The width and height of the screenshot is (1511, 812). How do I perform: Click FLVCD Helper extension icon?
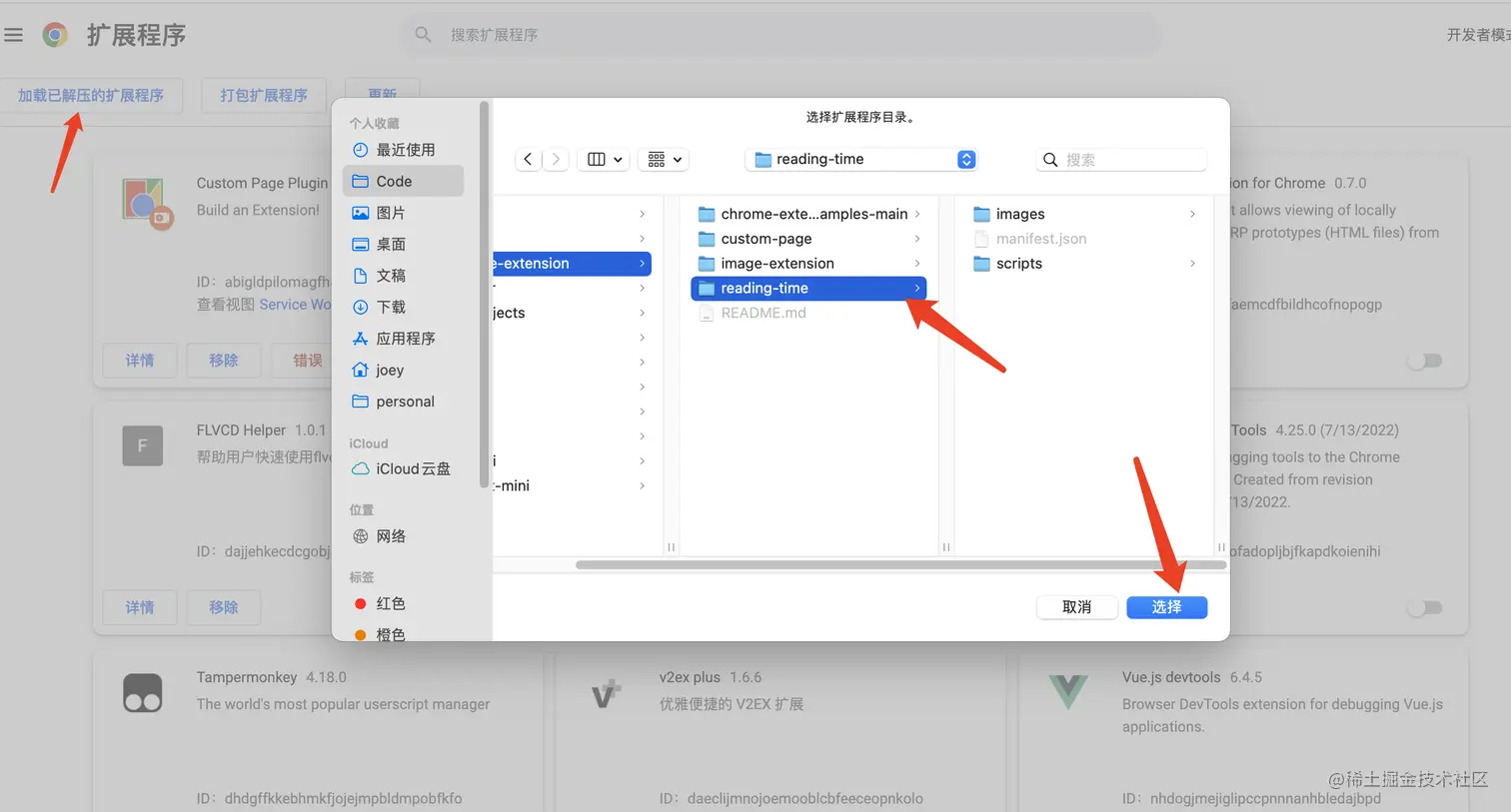coord(142,445)
